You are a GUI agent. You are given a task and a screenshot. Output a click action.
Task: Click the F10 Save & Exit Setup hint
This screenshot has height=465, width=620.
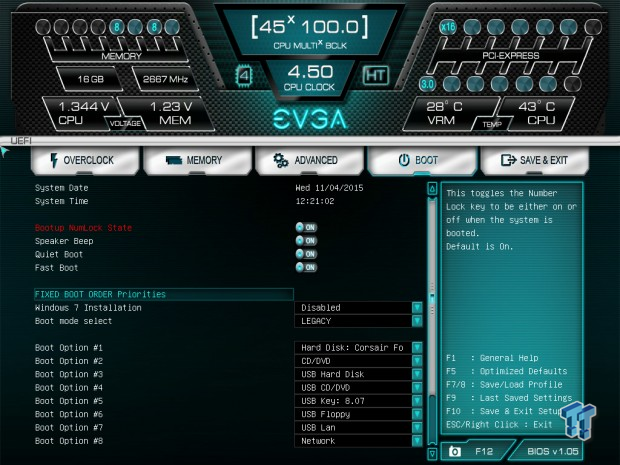pos(504,411)
